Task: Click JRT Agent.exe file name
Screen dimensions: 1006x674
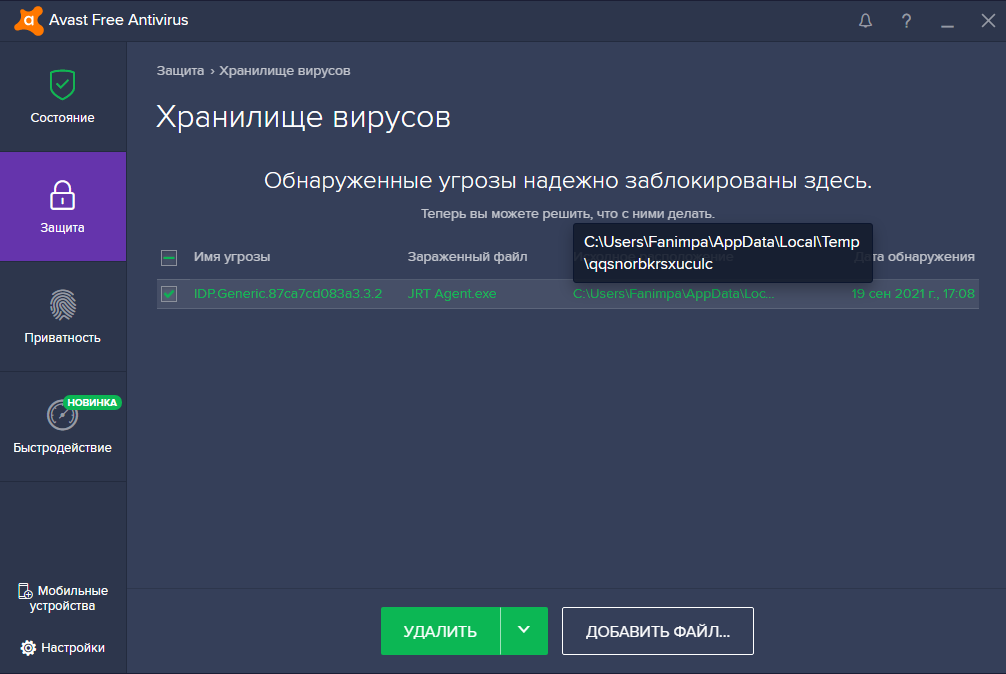Action: tap(452, 294)
